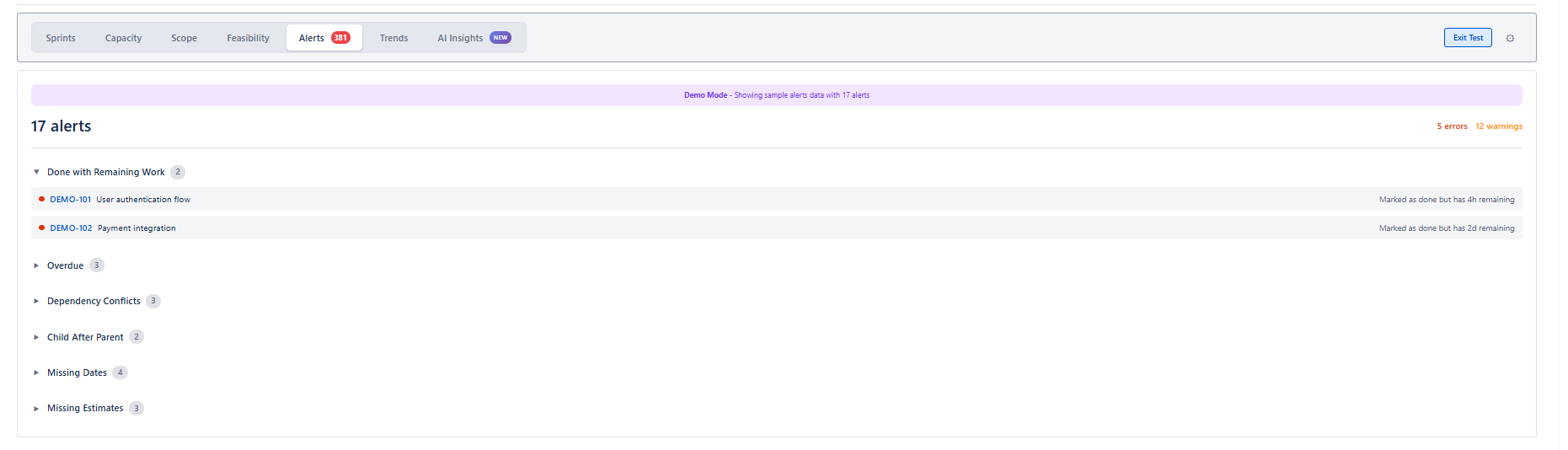Click the '5 errors' count

(x=1452, y=126)
